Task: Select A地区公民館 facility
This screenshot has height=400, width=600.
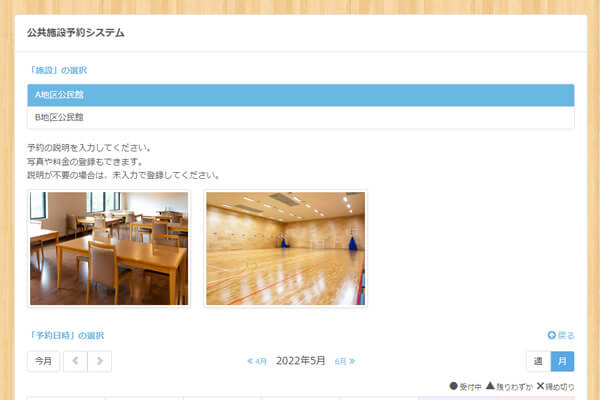Action: tap(300, 95)
